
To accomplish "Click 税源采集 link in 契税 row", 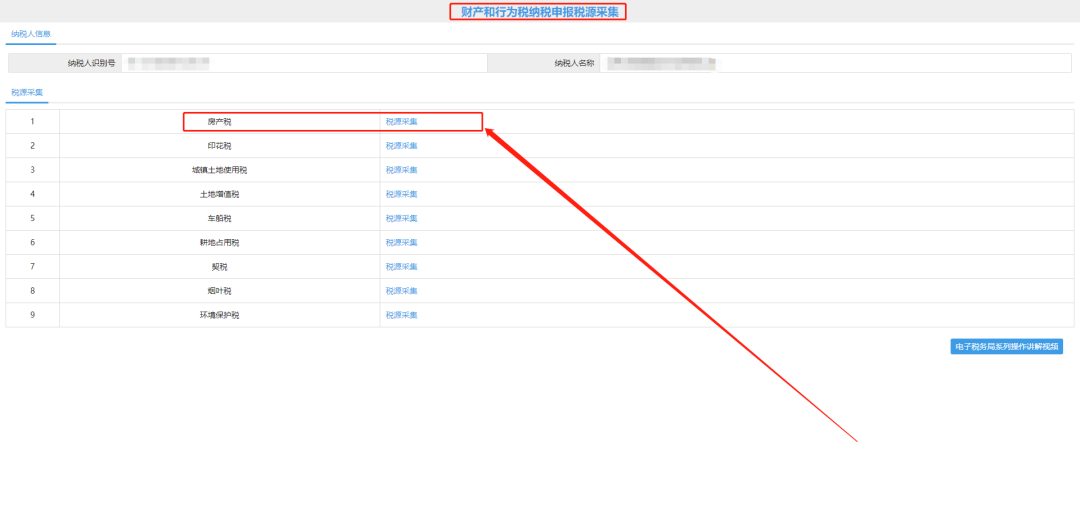I will 401,266.
